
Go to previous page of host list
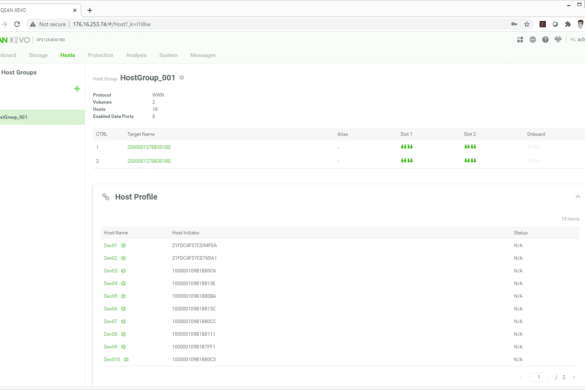[x=521, y=377]
